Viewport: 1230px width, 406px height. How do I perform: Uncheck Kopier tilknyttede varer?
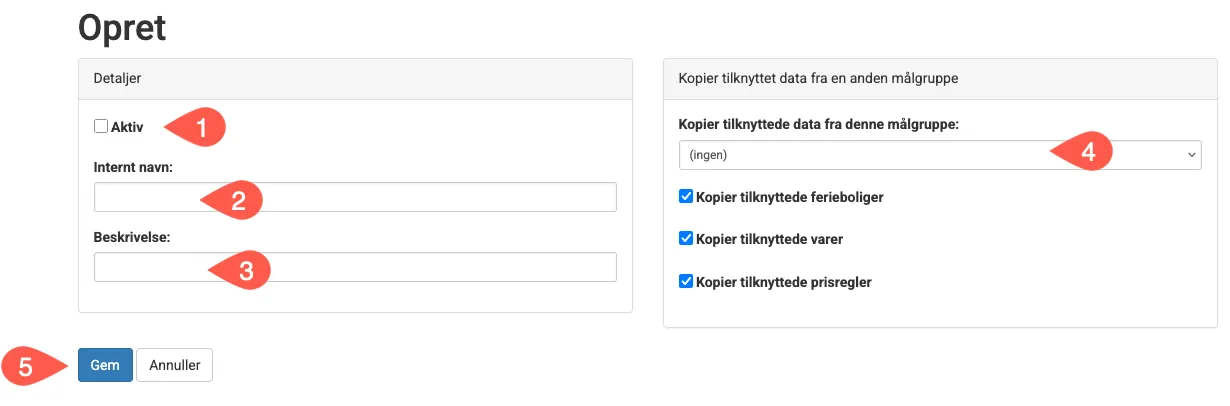686,239
